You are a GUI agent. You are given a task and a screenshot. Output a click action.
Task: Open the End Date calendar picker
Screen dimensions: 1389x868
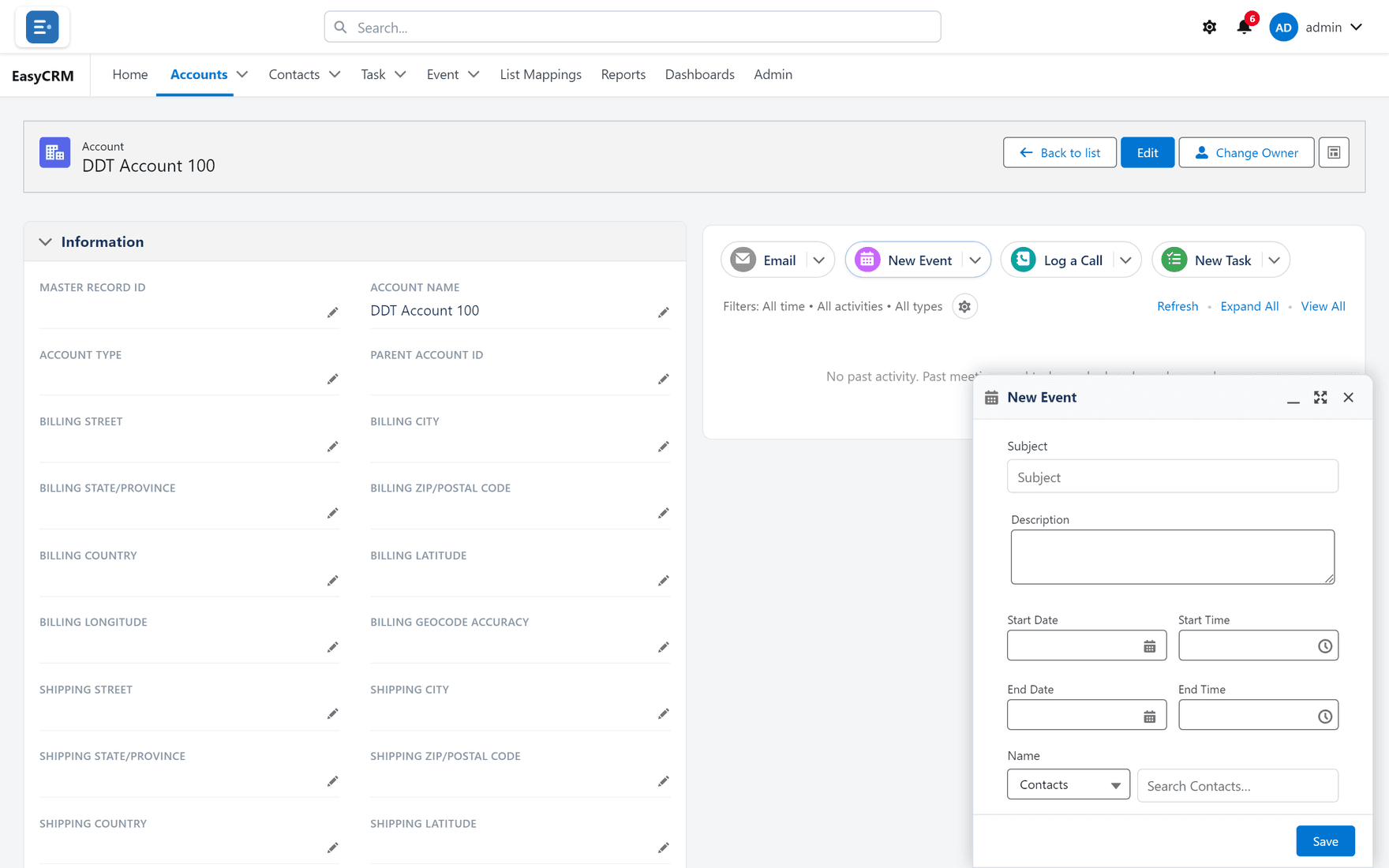[x=1150, y=716]
